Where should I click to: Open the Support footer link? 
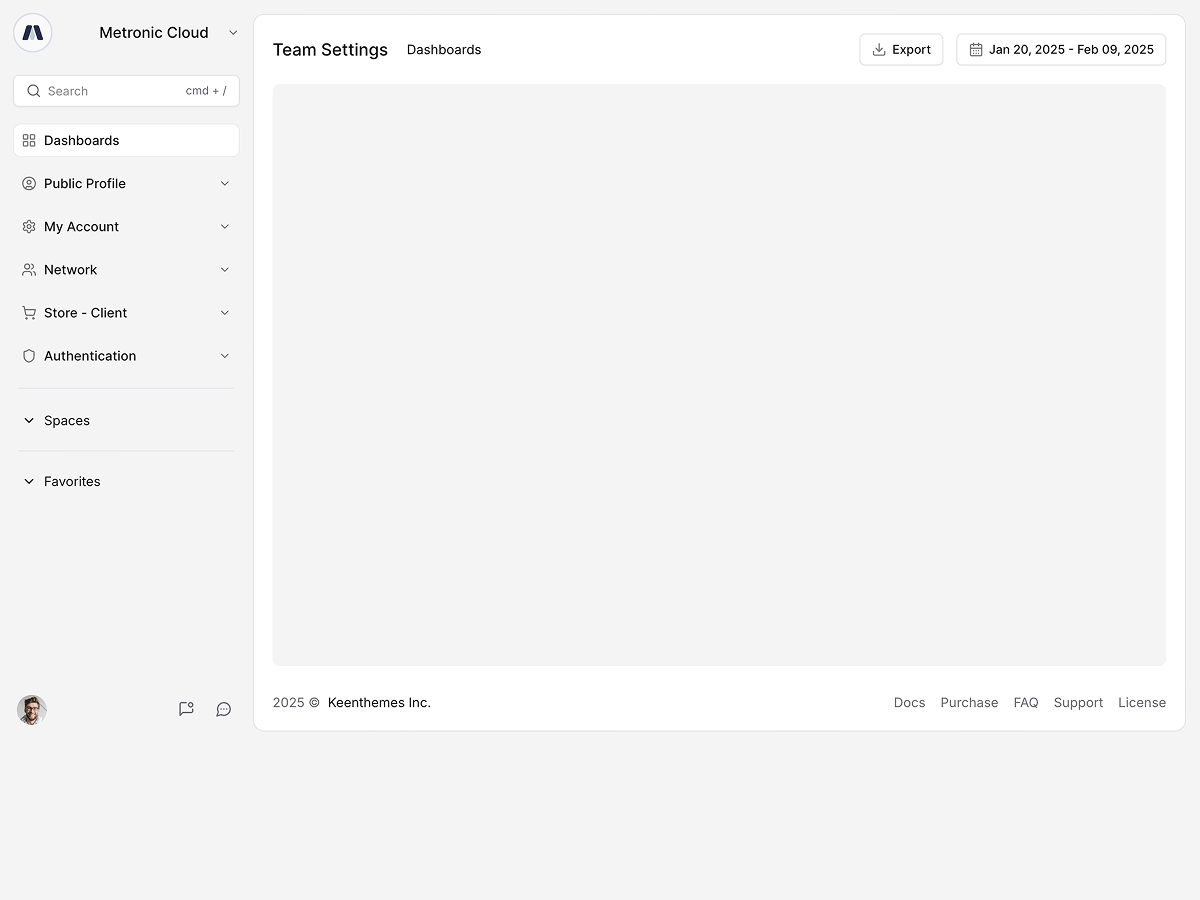click(1078, 703)
